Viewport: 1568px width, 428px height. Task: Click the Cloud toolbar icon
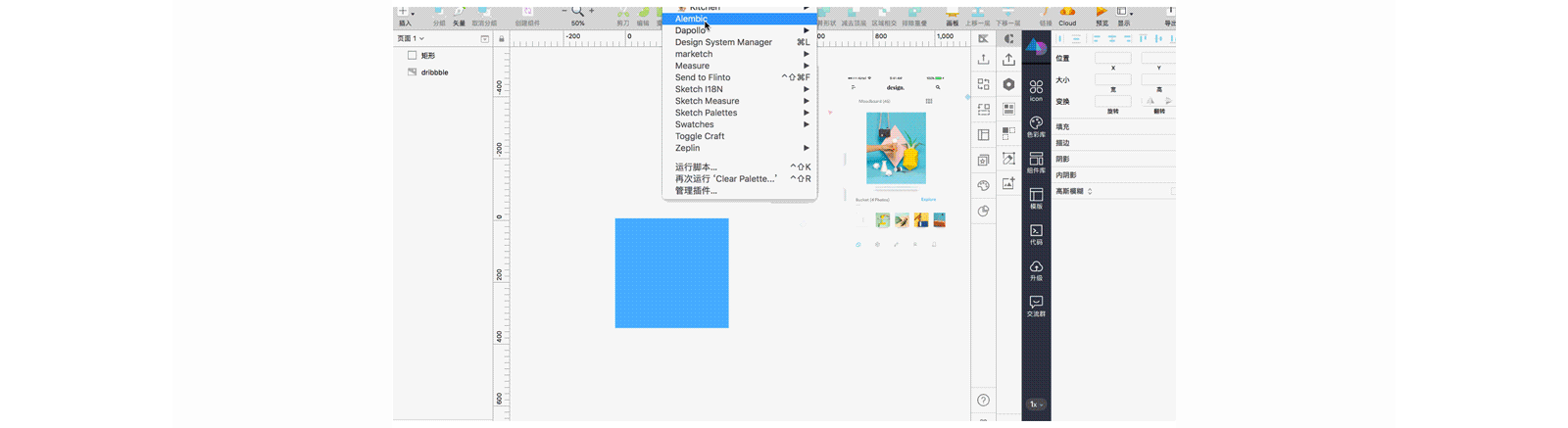pos(1067,17)
